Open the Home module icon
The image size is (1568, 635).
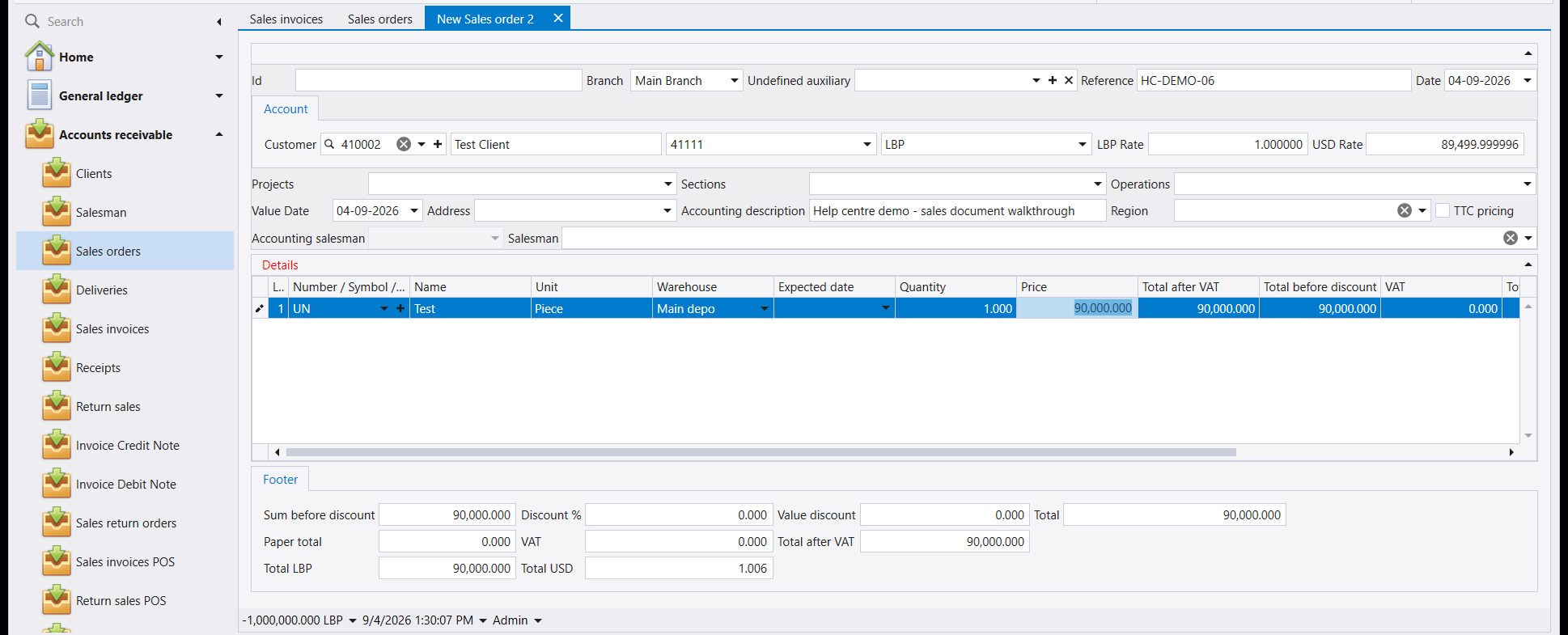(39, 57)
